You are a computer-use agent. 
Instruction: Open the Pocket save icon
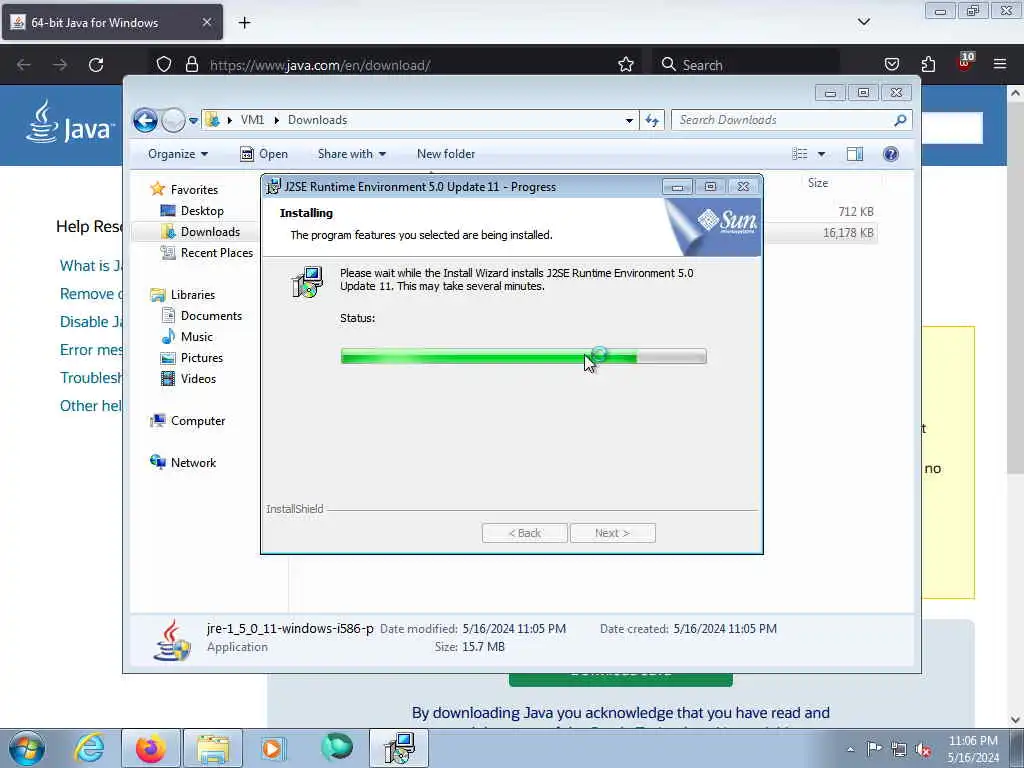(891, 65)
